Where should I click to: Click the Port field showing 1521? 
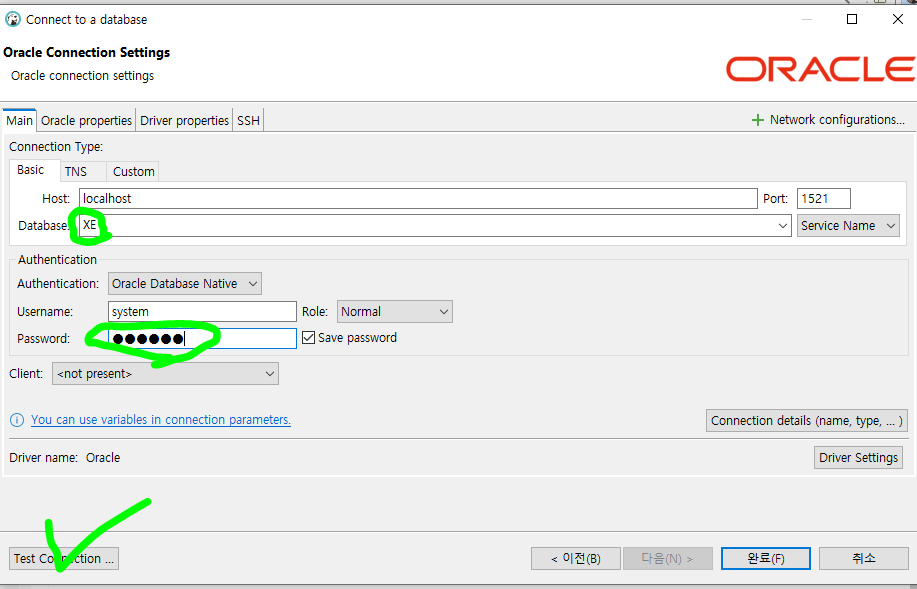[823, 198]
